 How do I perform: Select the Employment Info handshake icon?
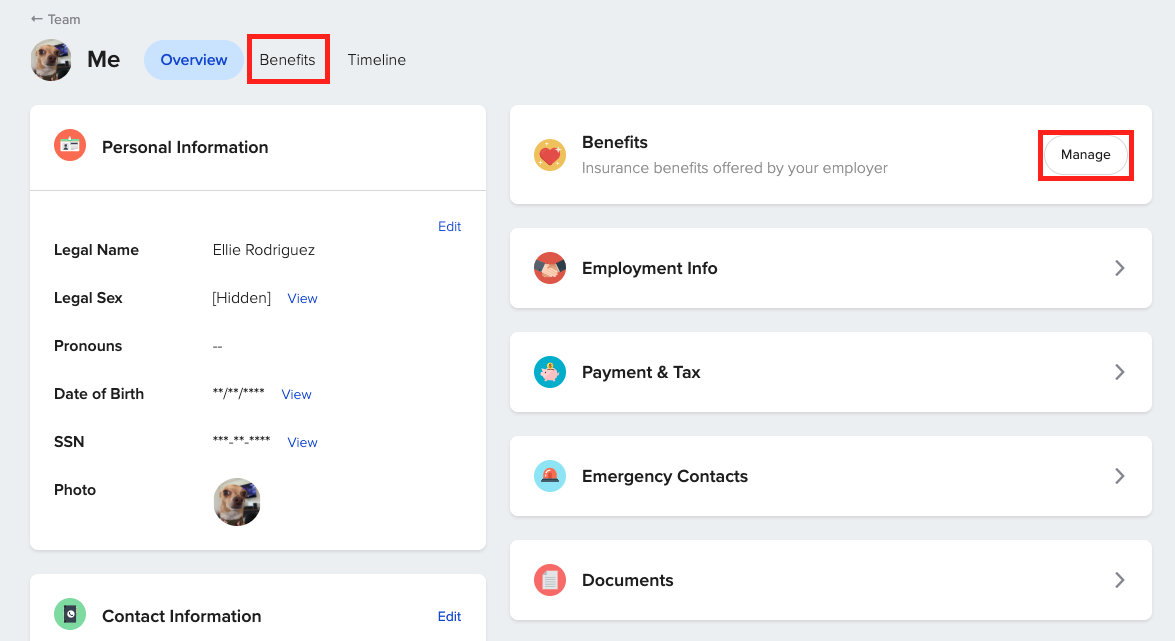549,268
